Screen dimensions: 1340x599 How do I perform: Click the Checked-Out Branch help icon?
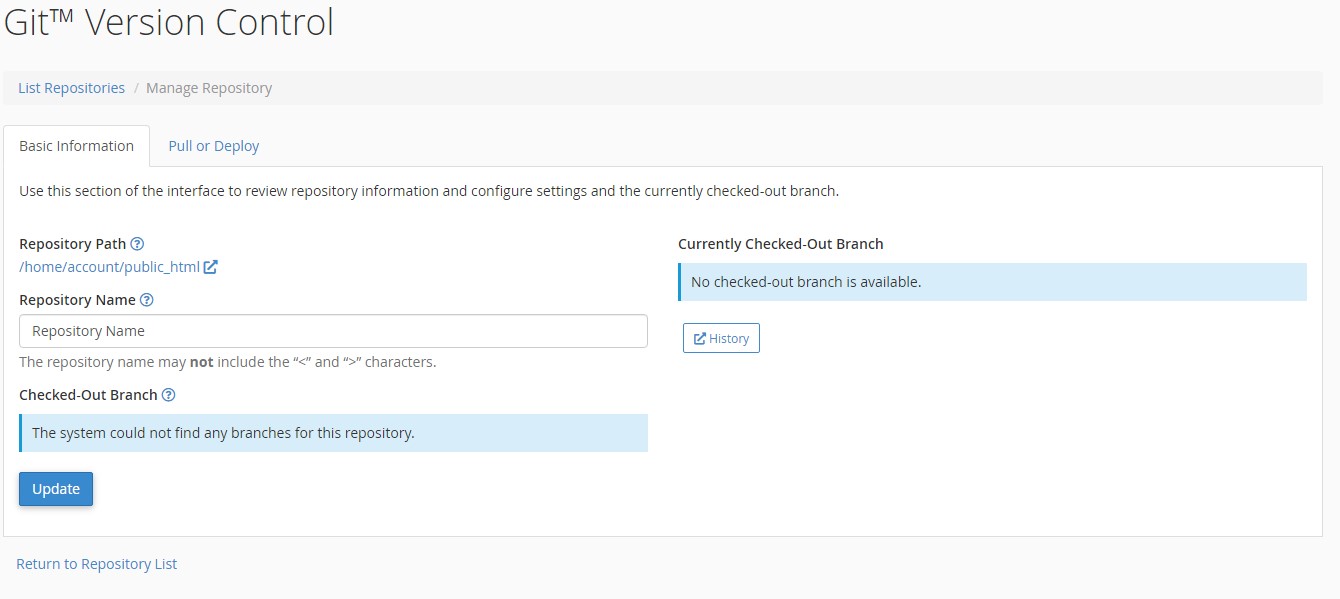169,394
